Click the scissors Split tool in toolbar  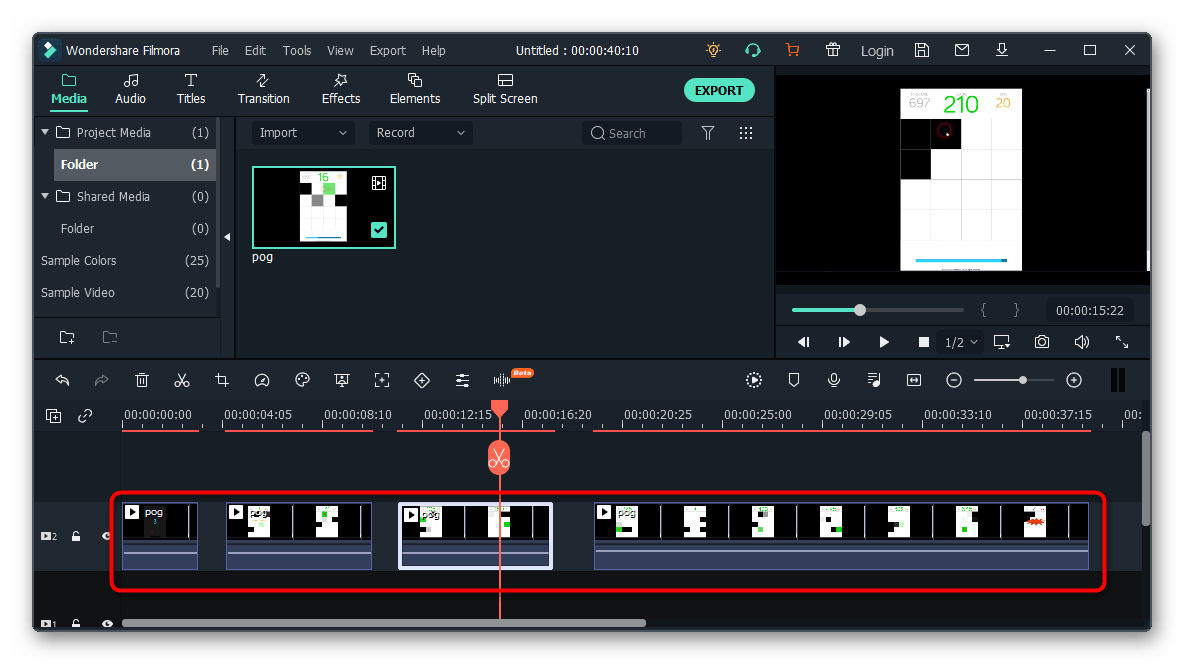182,380
